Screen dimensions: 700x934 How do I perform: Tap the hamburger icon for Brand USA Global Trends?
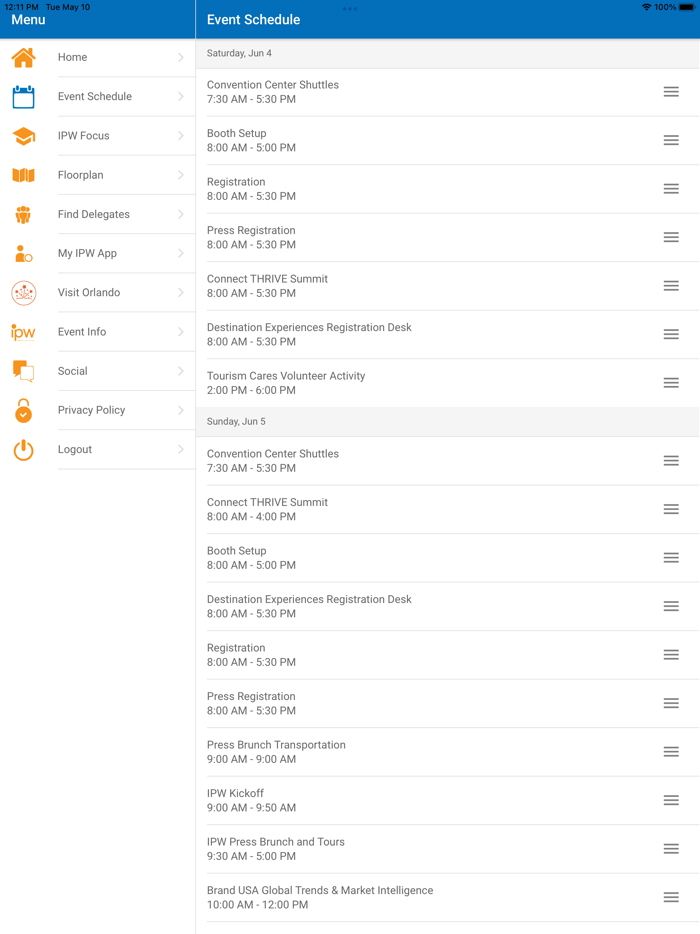(671, 898)
